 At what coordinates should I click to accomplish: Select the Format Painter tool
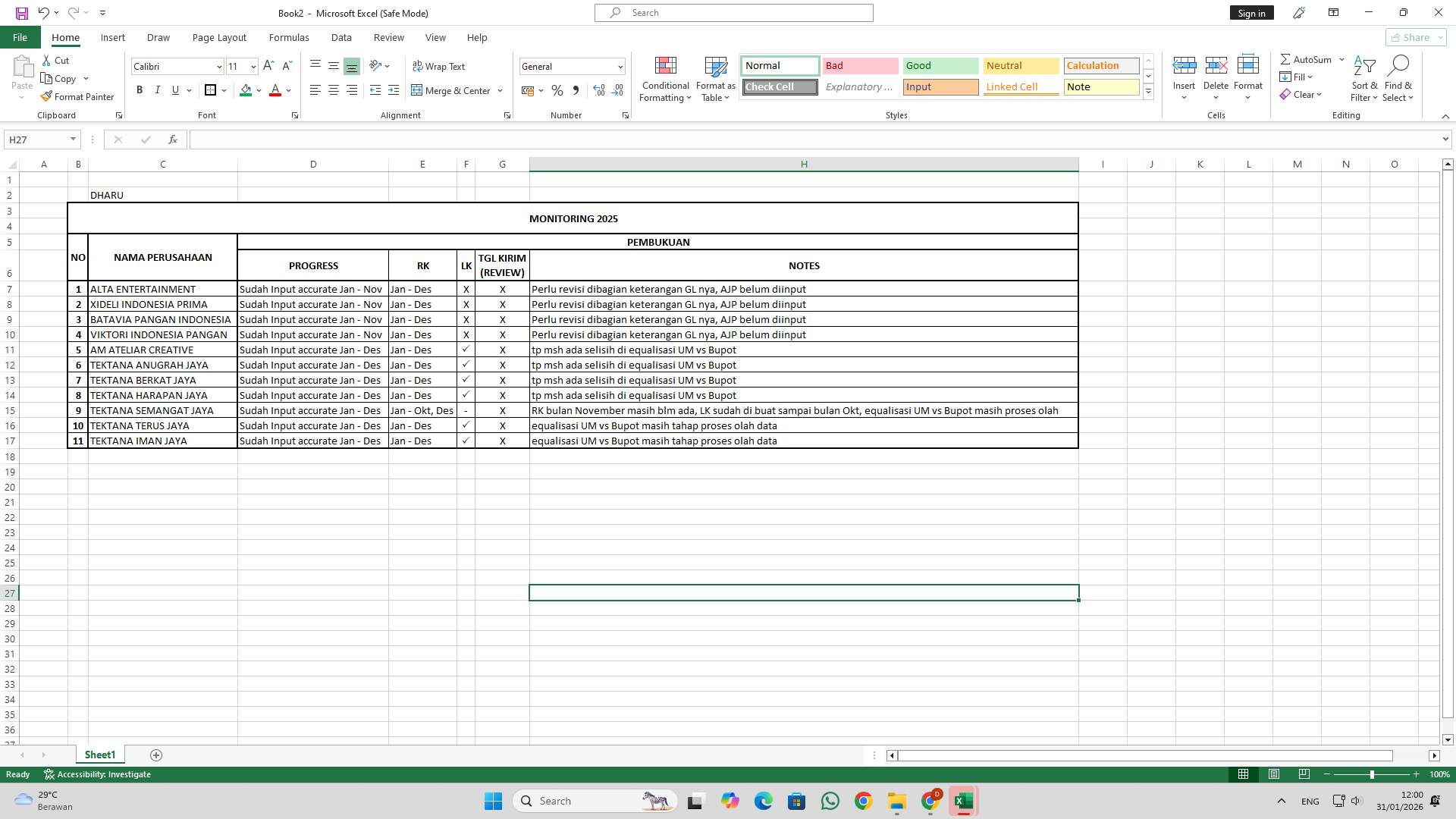77,96
